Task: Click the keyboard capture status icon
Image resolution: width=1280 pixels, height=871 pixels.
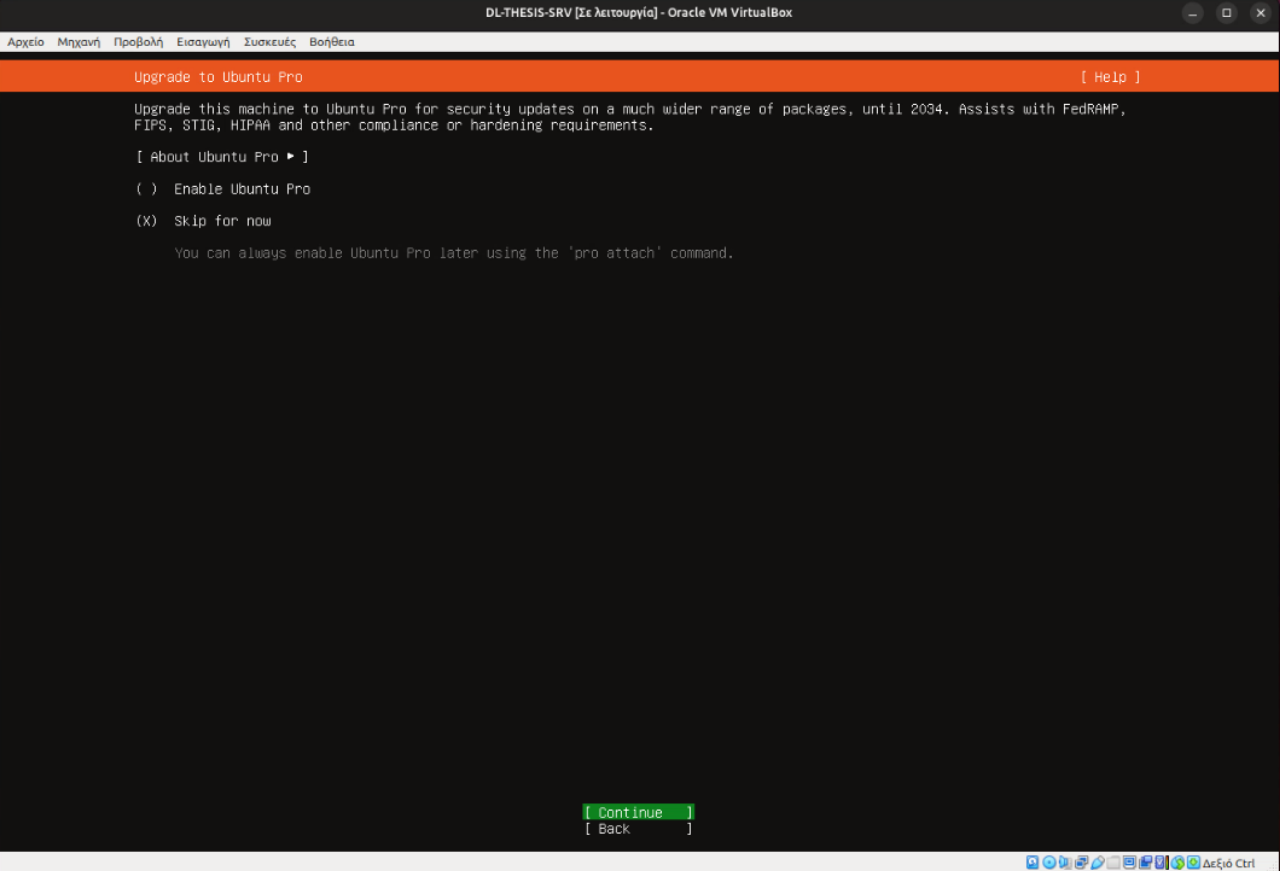Action: click(1194, 862)
